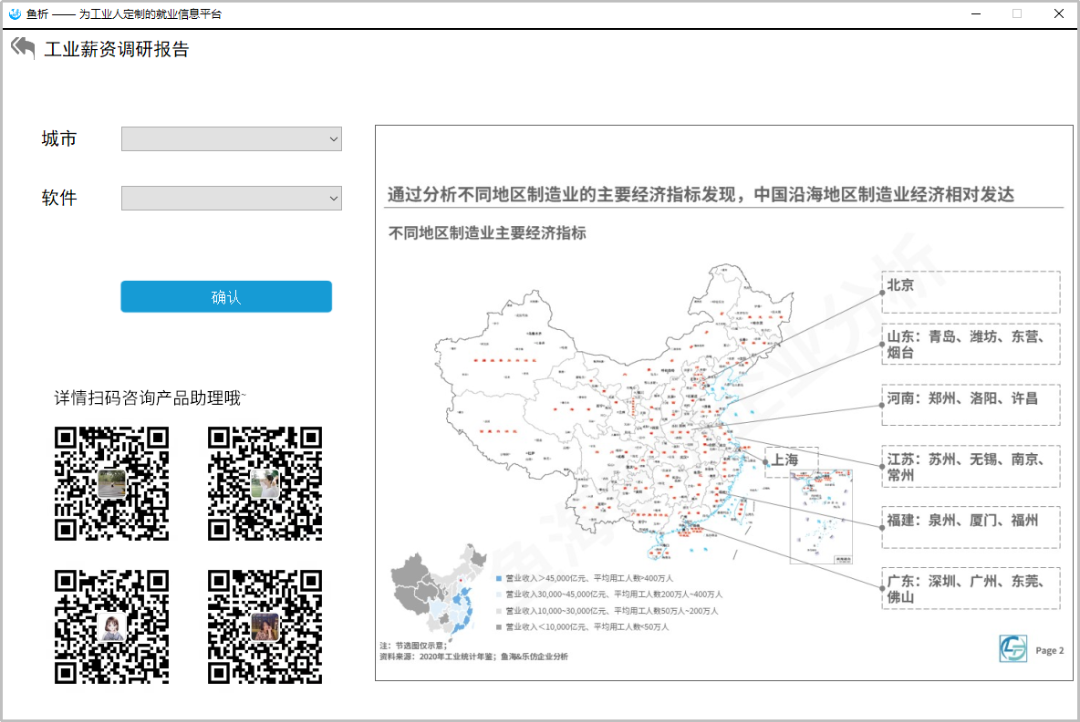The width and height of the screenshot is (1080, 722).
Task: Click the 北京 callout box
Action: pyautogui.click(x=970, y=292)
